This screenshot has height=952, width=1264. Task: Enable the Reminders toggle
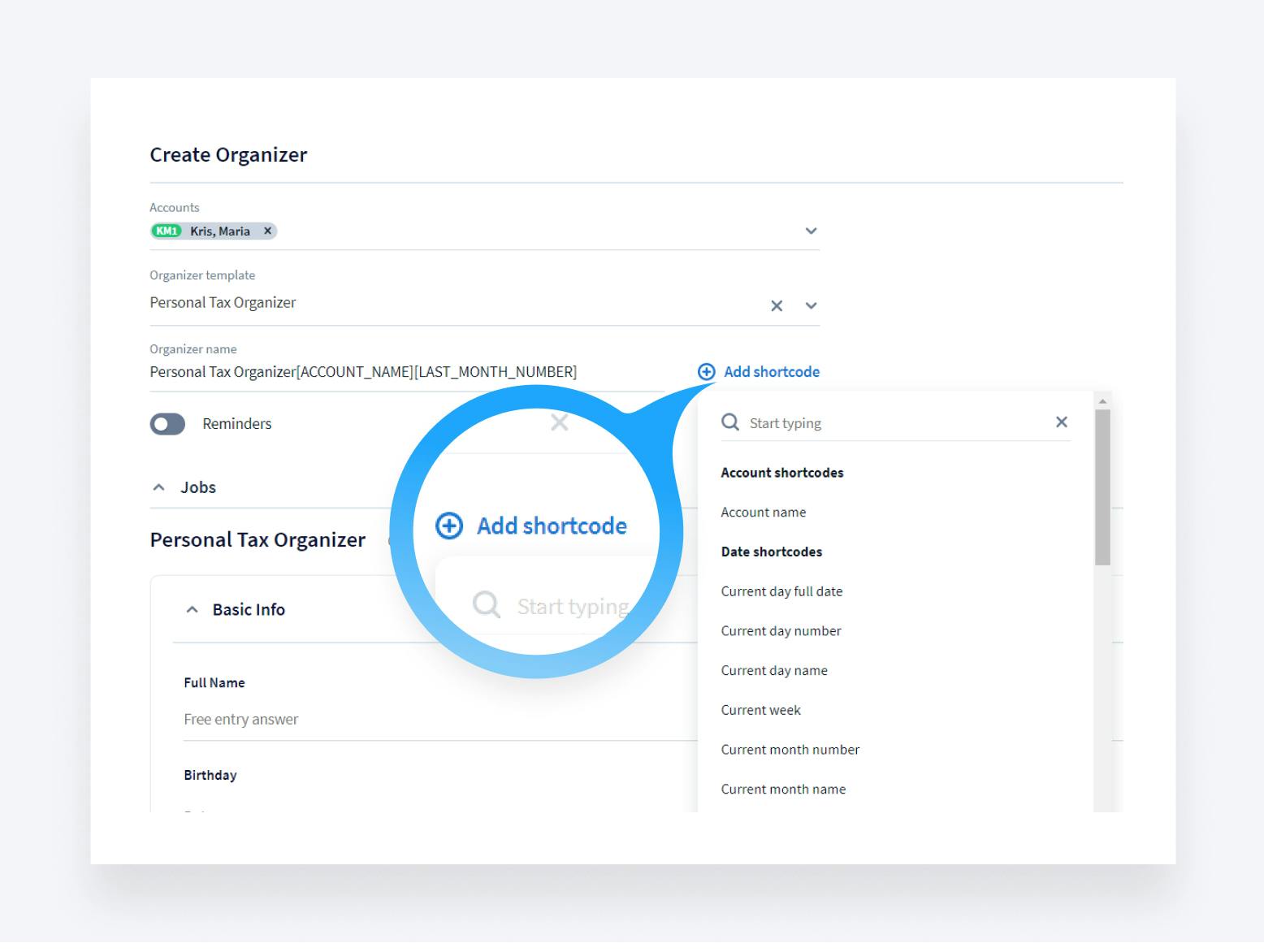[x=167, y=424]
